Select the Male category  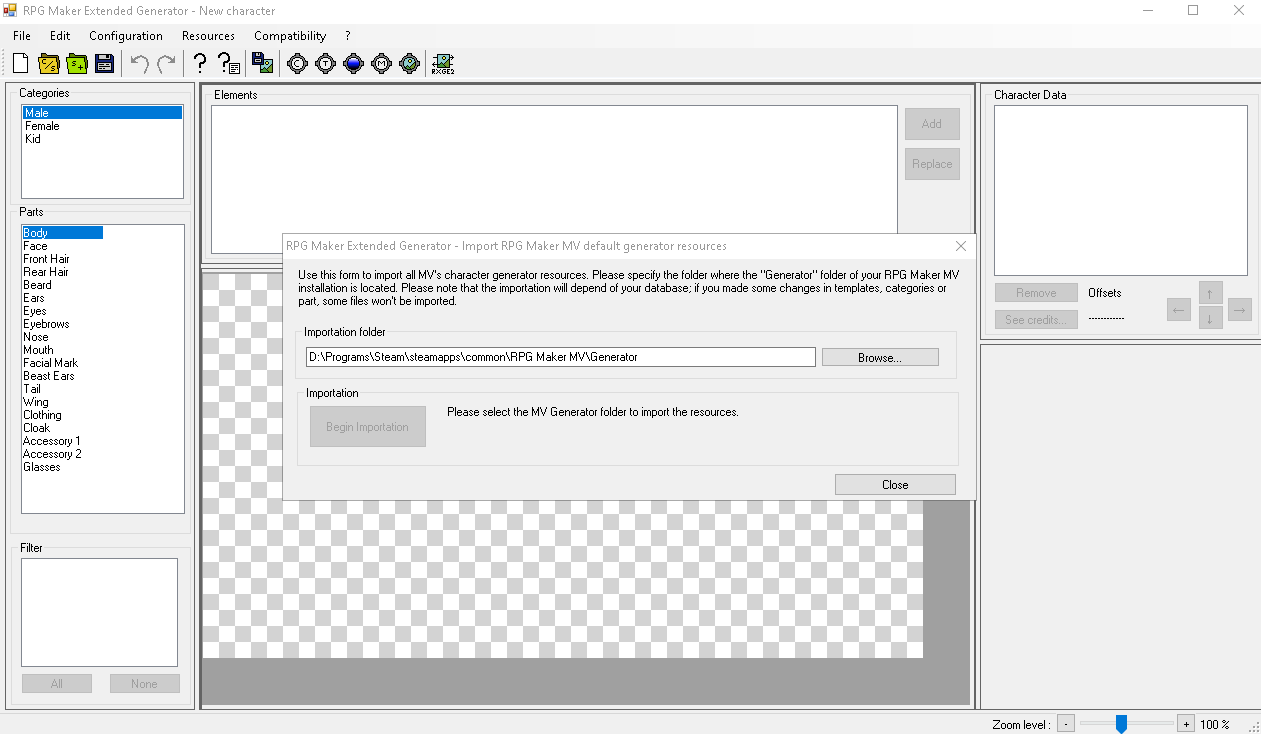[x=102, y=113]
